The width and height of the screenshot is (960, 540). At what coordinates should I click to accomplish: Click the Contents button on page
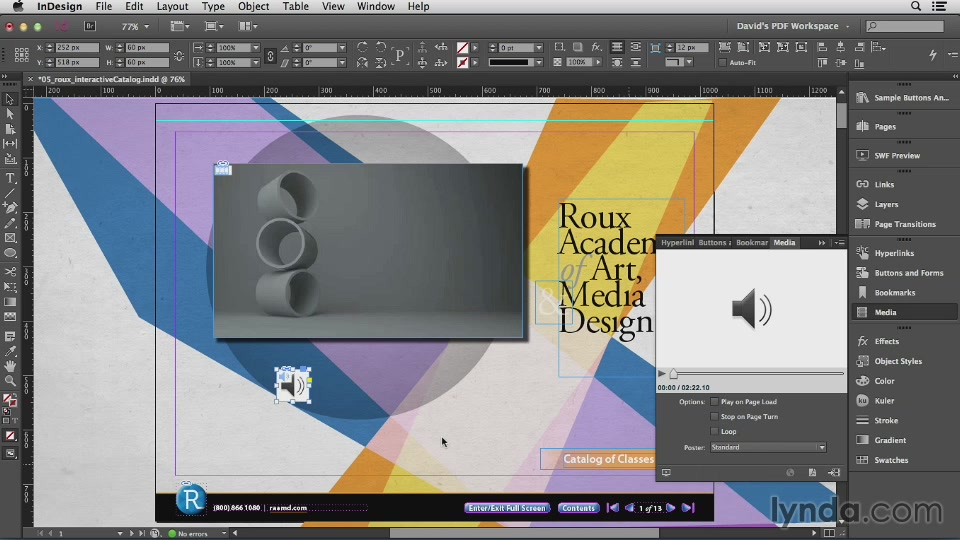tap(578, 508)
